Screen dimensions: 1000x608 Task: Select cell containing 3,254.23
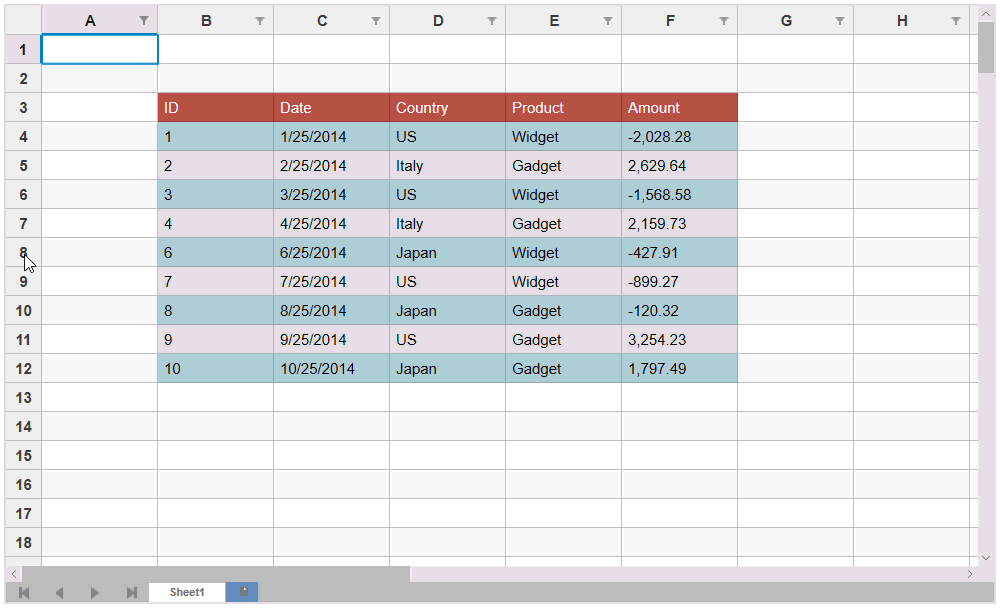679,340
